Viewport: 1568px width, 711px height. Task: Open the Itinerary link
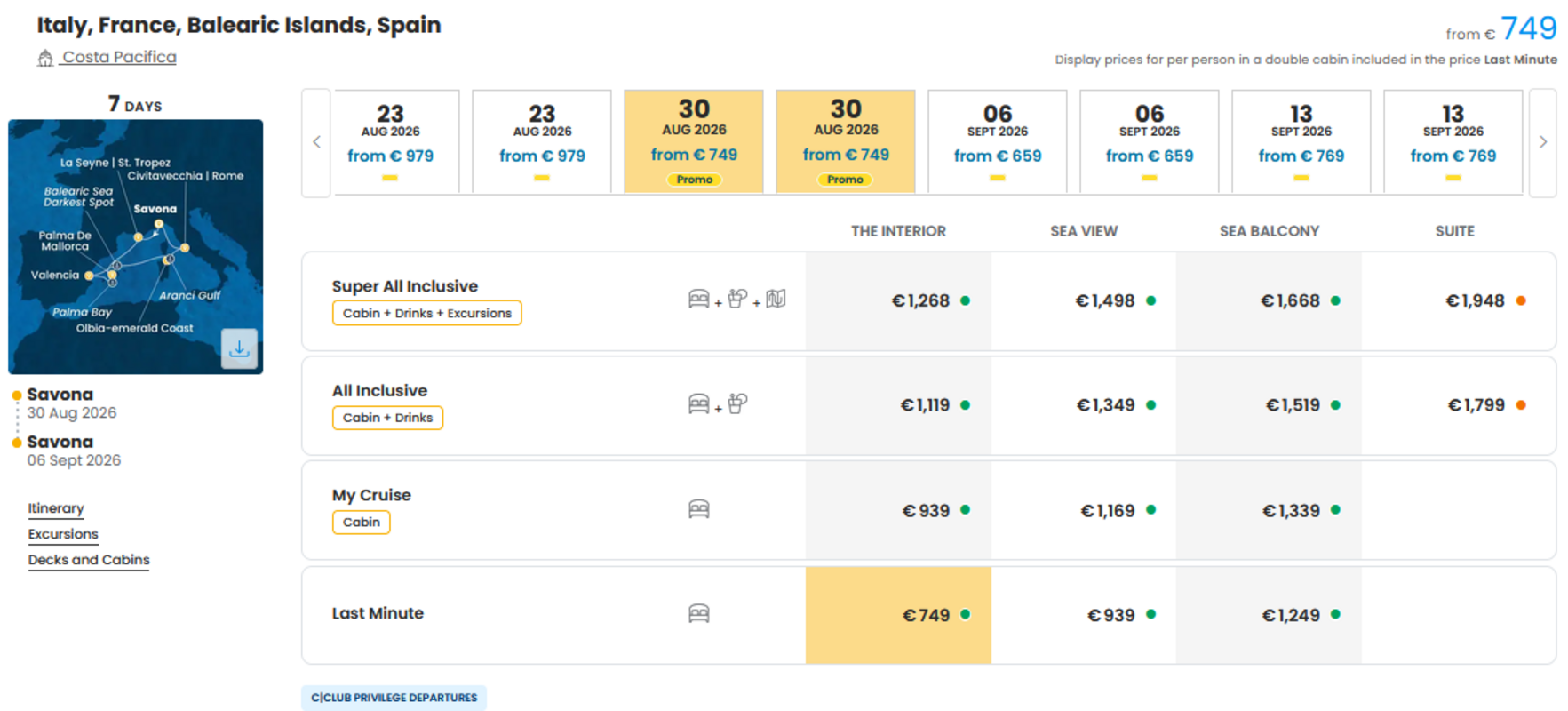[x=56, y=508]
